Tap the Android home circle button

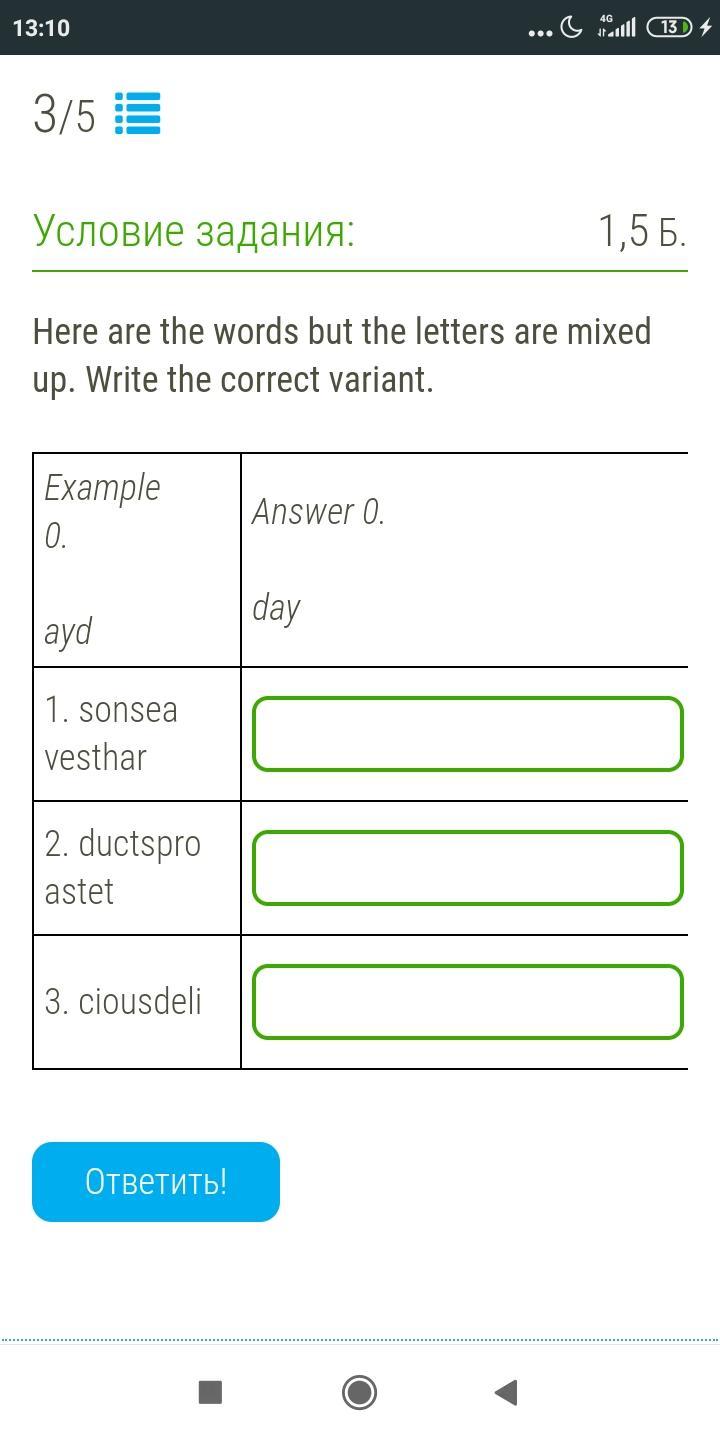point(359,1392)
